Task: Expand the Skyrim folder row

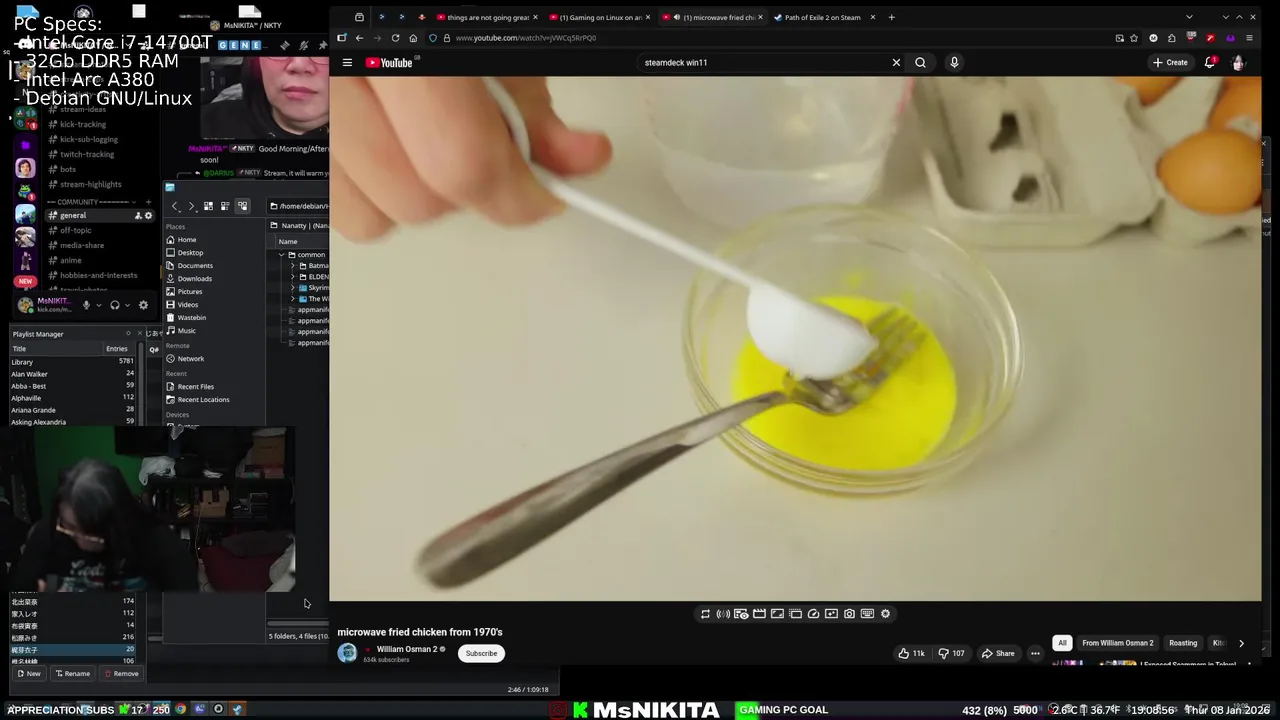Action: (292, 288)
